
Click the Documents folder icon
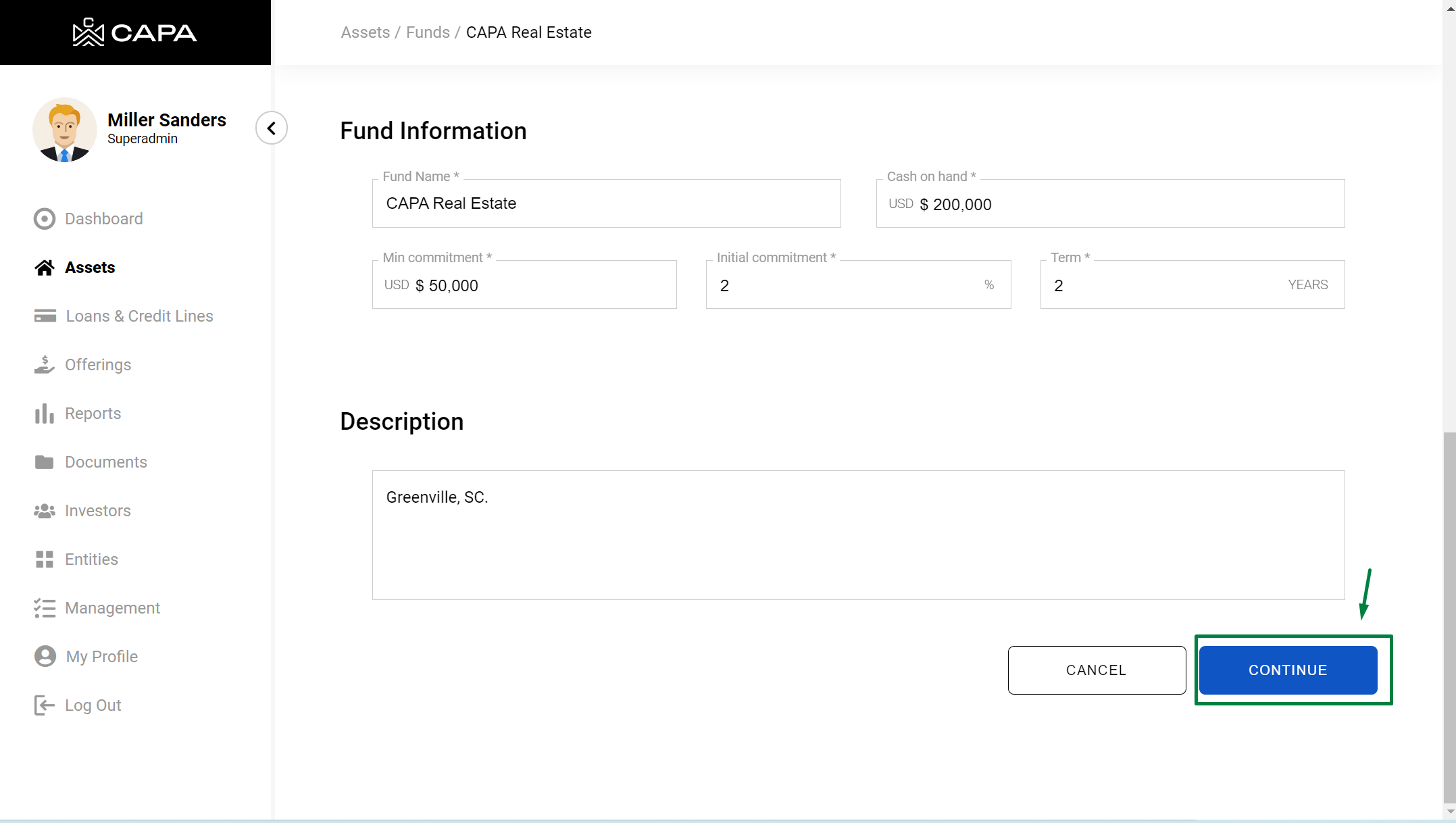(x=45, y=462)
